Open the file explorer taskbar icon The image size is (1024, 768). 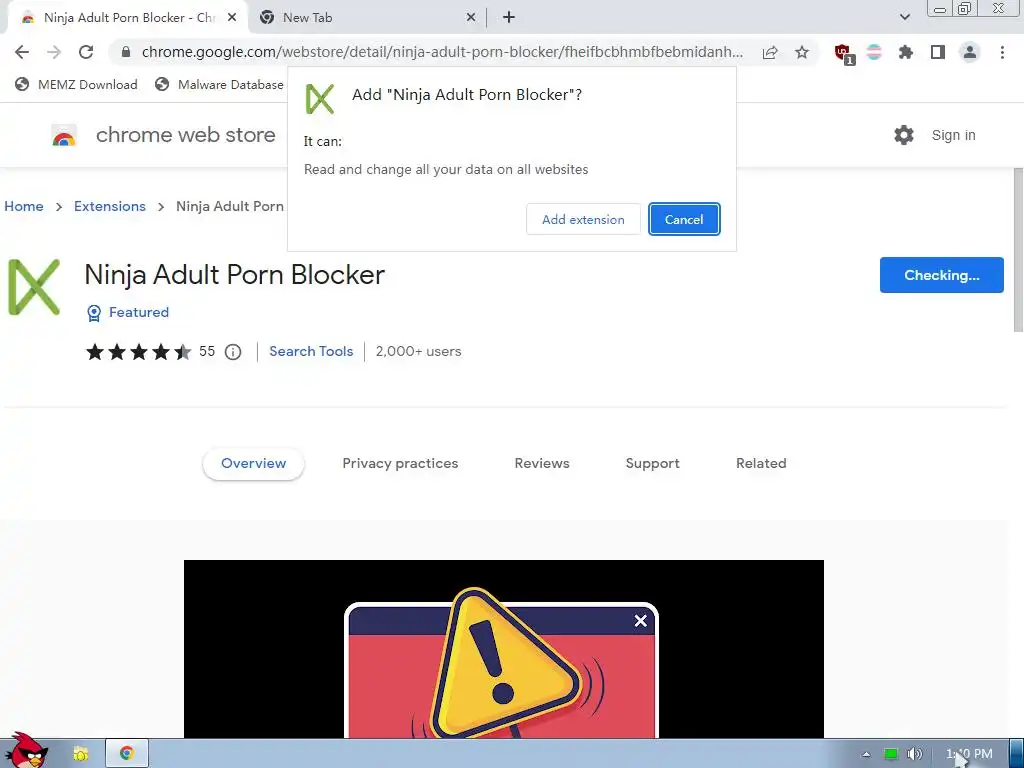[80, 754]
